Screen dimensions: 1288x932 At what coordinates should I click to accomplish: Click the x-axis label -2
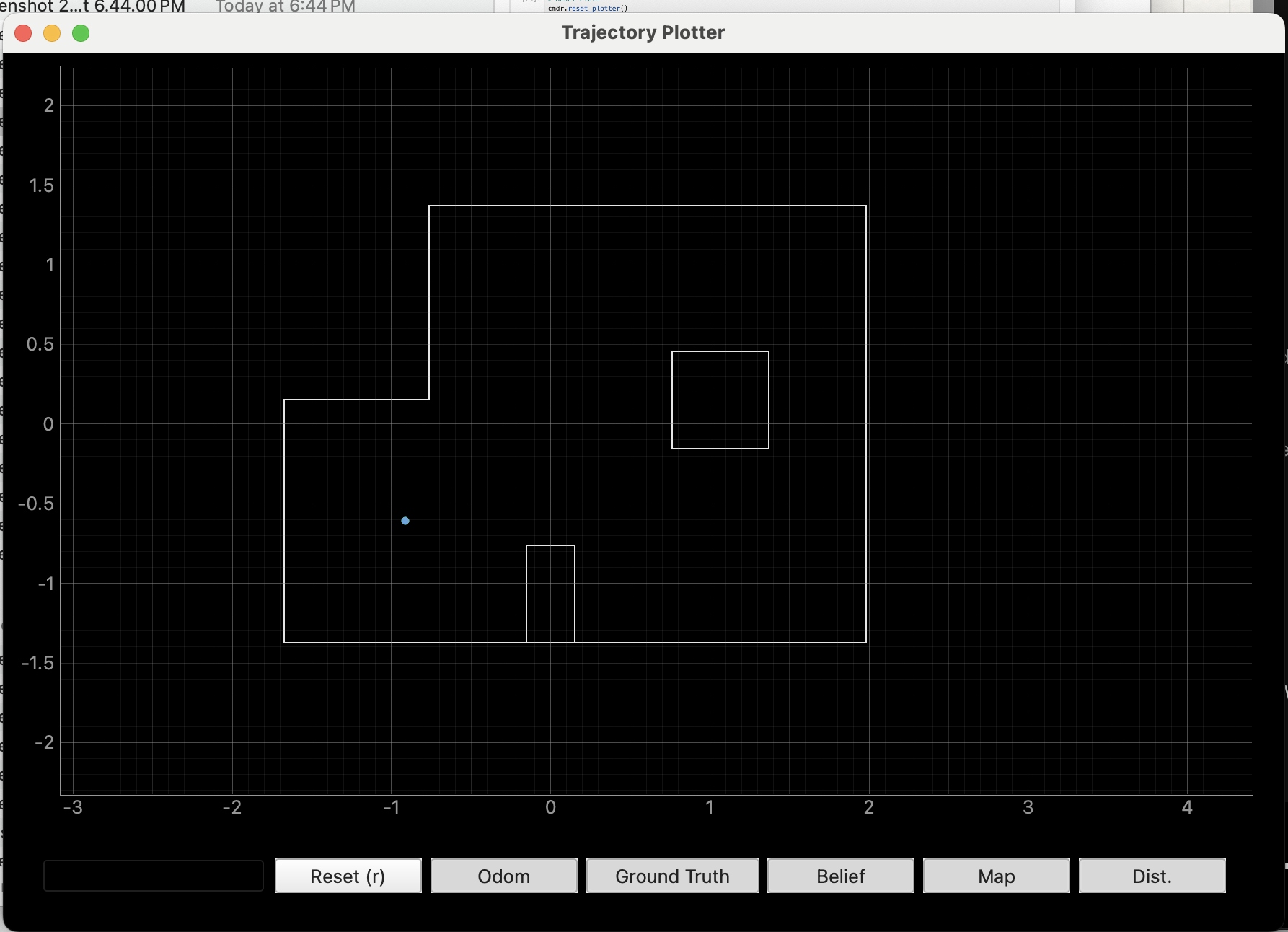tap(232, 807)
